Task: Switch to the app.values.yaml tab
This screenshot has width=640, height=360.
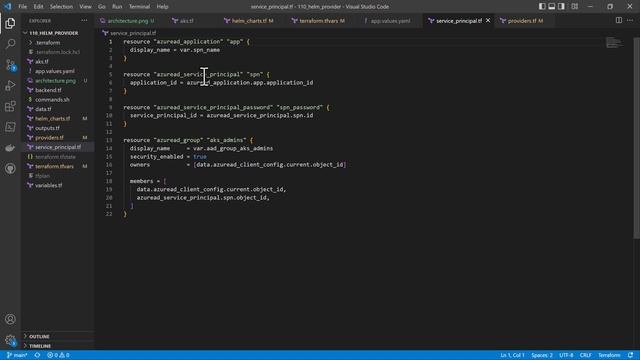Action: click(x=390, y=20)
